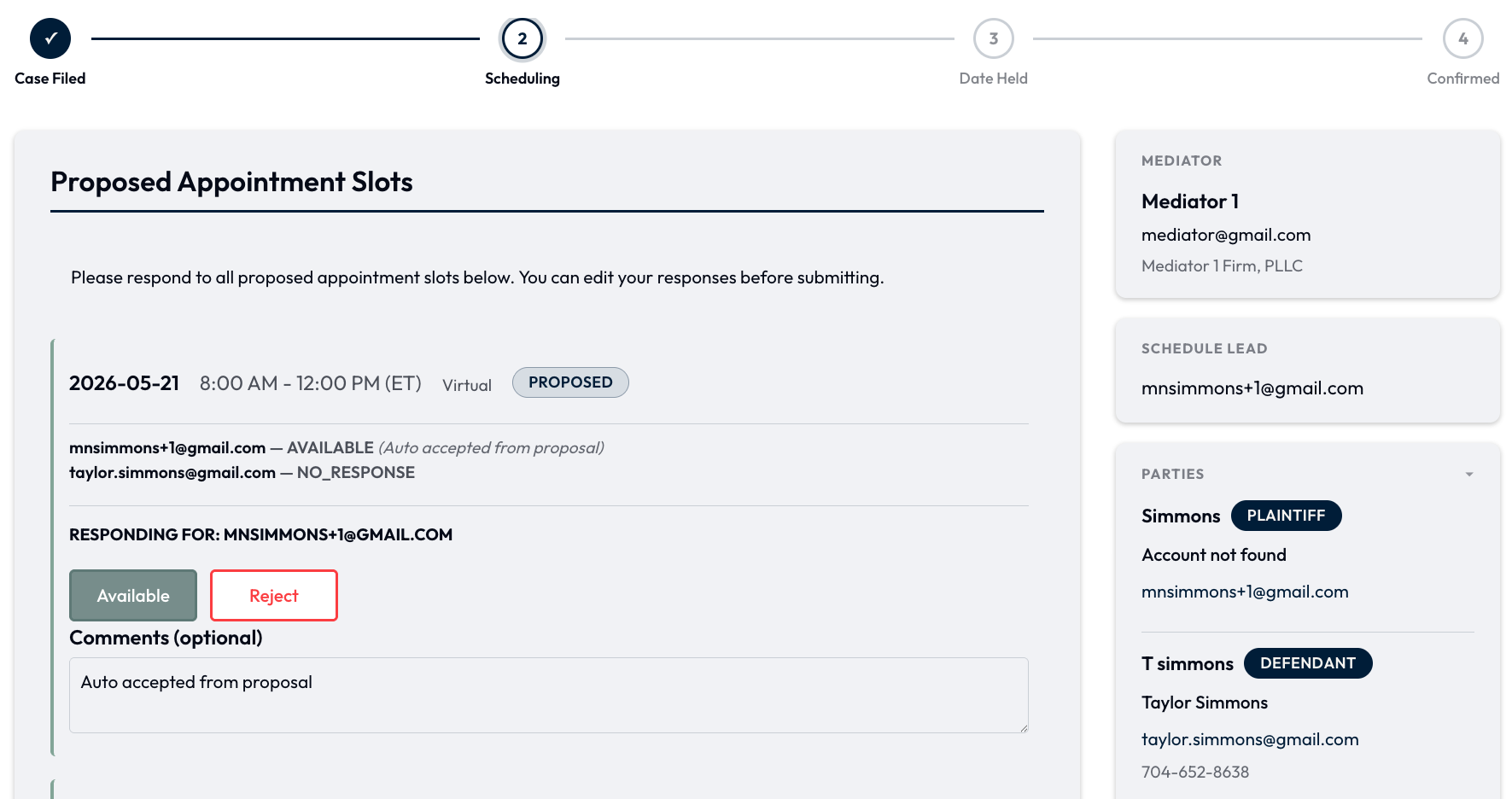1512x799 pixels.
Task: Click the PROPOSED status badge
Action: tap(570, 382)
